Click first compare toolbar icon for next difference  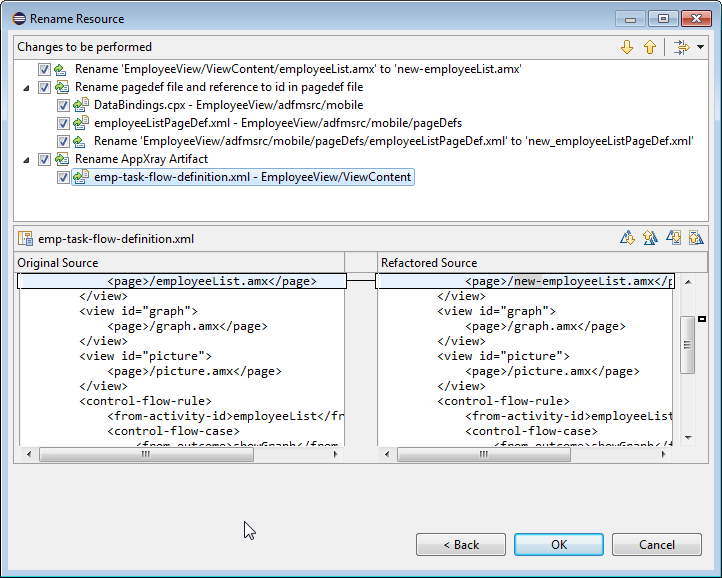point(627,238)
